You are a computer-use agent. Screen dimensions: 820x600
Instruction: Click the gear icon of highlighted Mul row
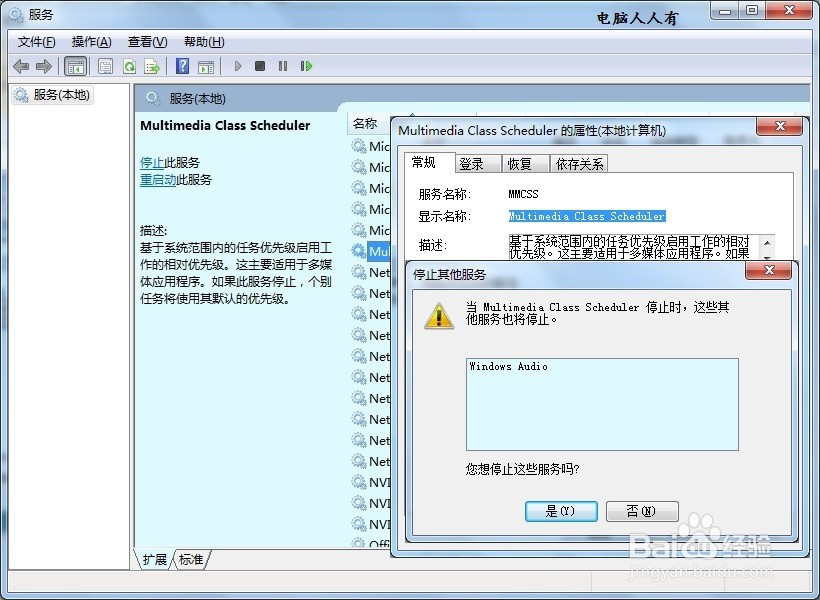[359, 251]
